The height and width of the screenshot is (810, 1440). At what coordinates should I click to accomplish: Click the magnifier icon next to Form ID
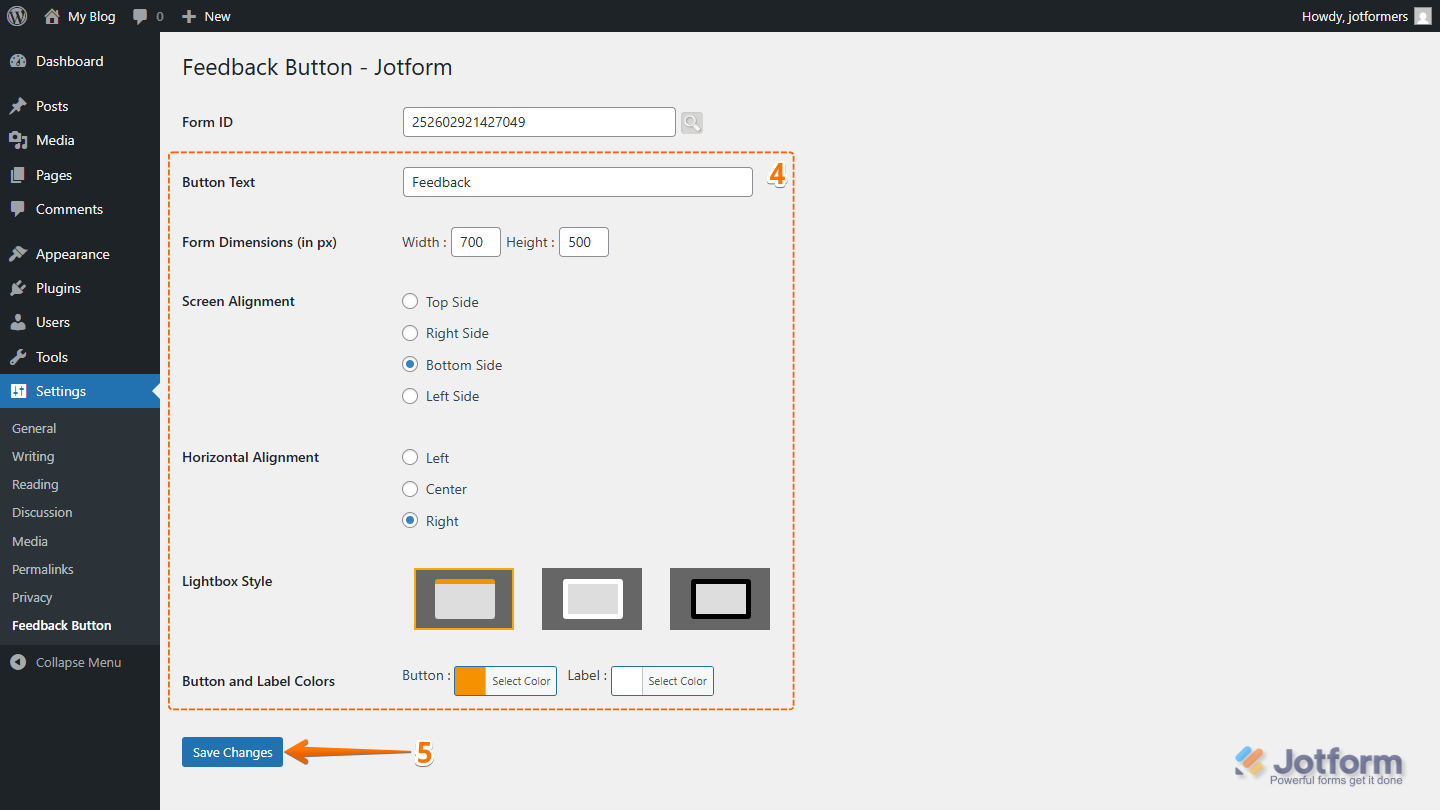point(691,122)
